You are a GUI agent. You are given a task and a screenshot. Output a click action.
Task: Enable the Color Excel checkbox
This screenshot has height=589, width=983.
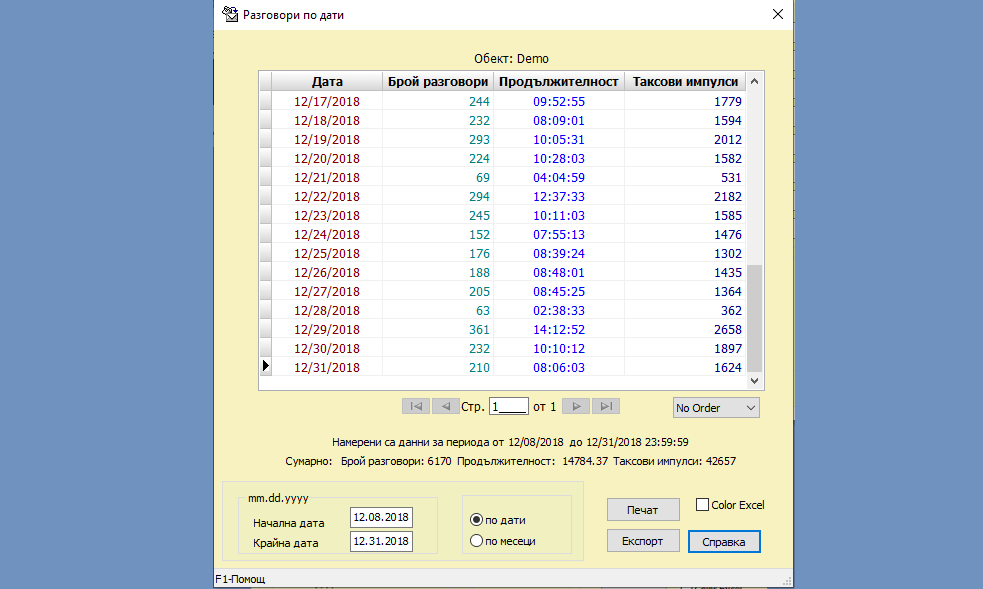(703, 504)
